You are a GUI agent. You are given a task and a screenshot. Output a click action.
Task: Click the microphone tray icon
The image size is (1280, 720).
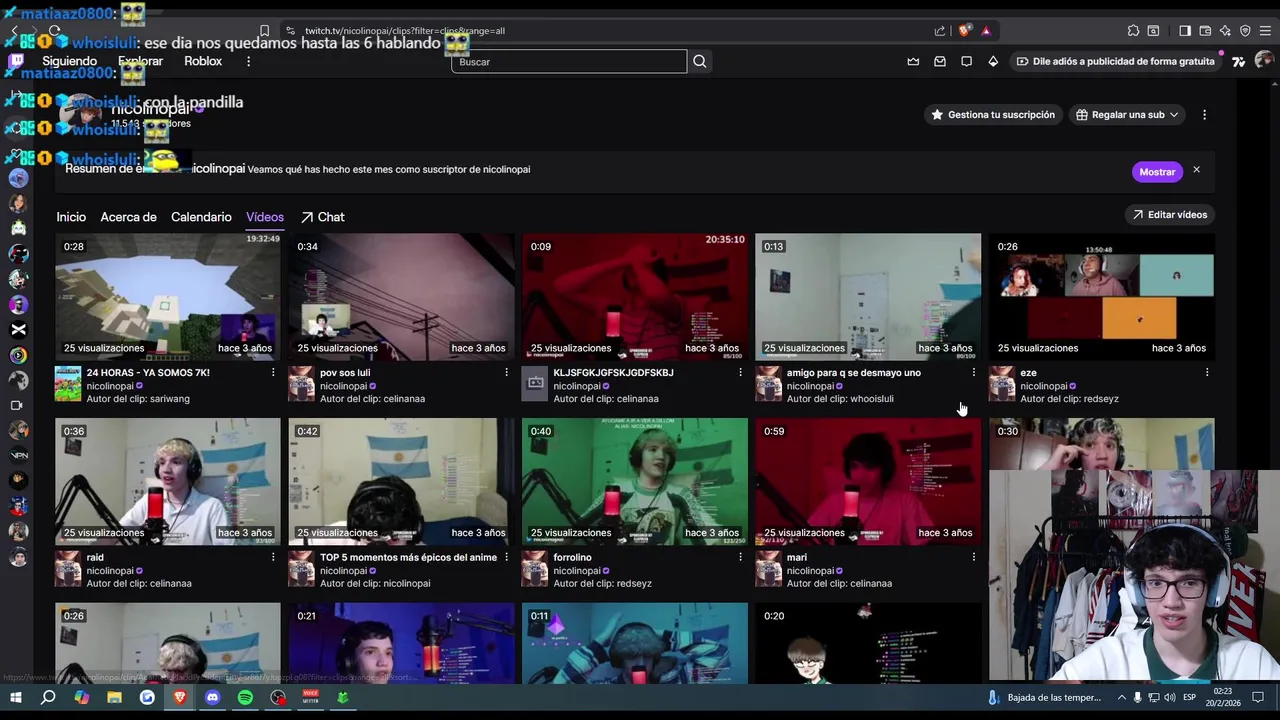[1137, 697]
